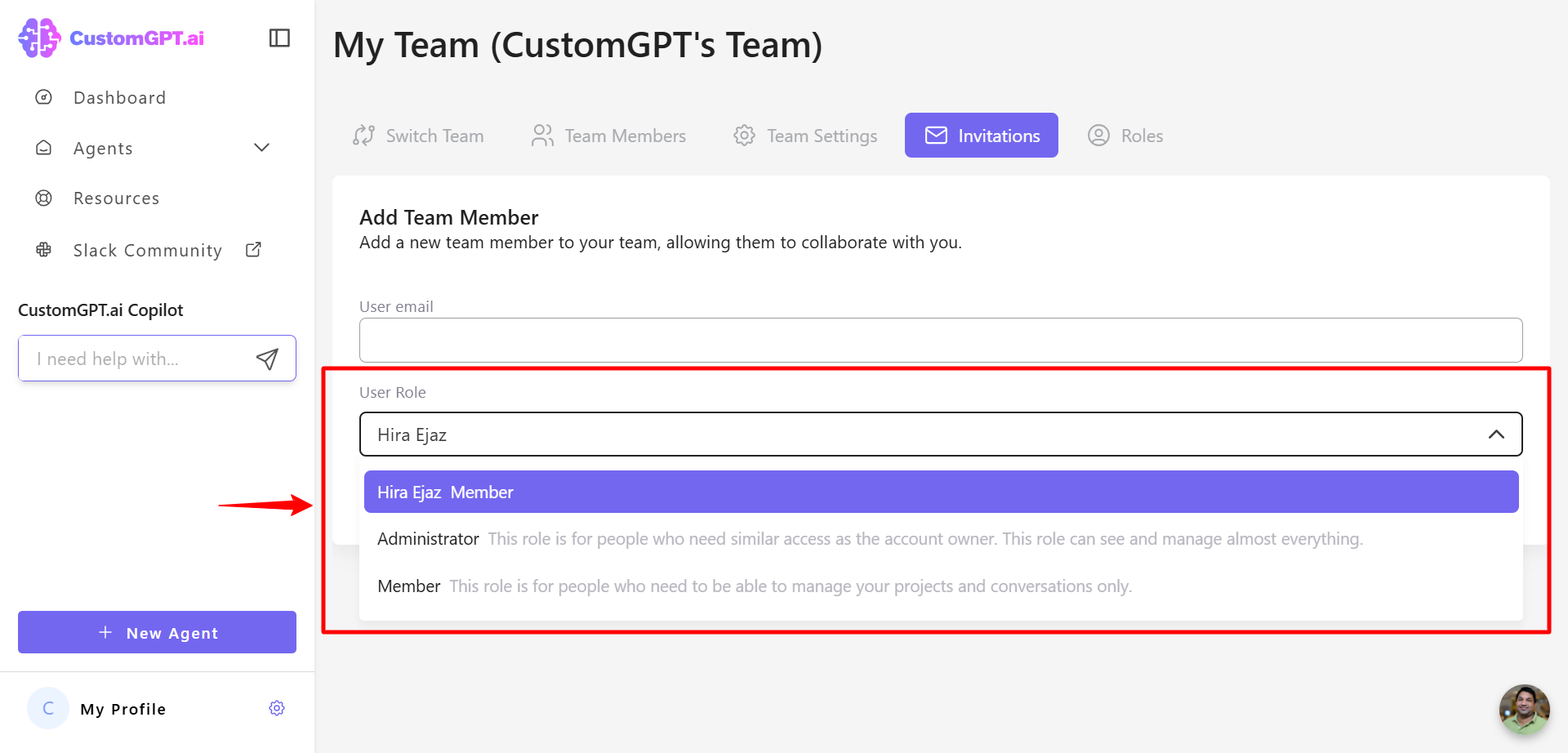Click the 'CustomGPT.ai Copilot' heading
Viewport: 1568px width, 753px height.
click(x=100, y=310)
